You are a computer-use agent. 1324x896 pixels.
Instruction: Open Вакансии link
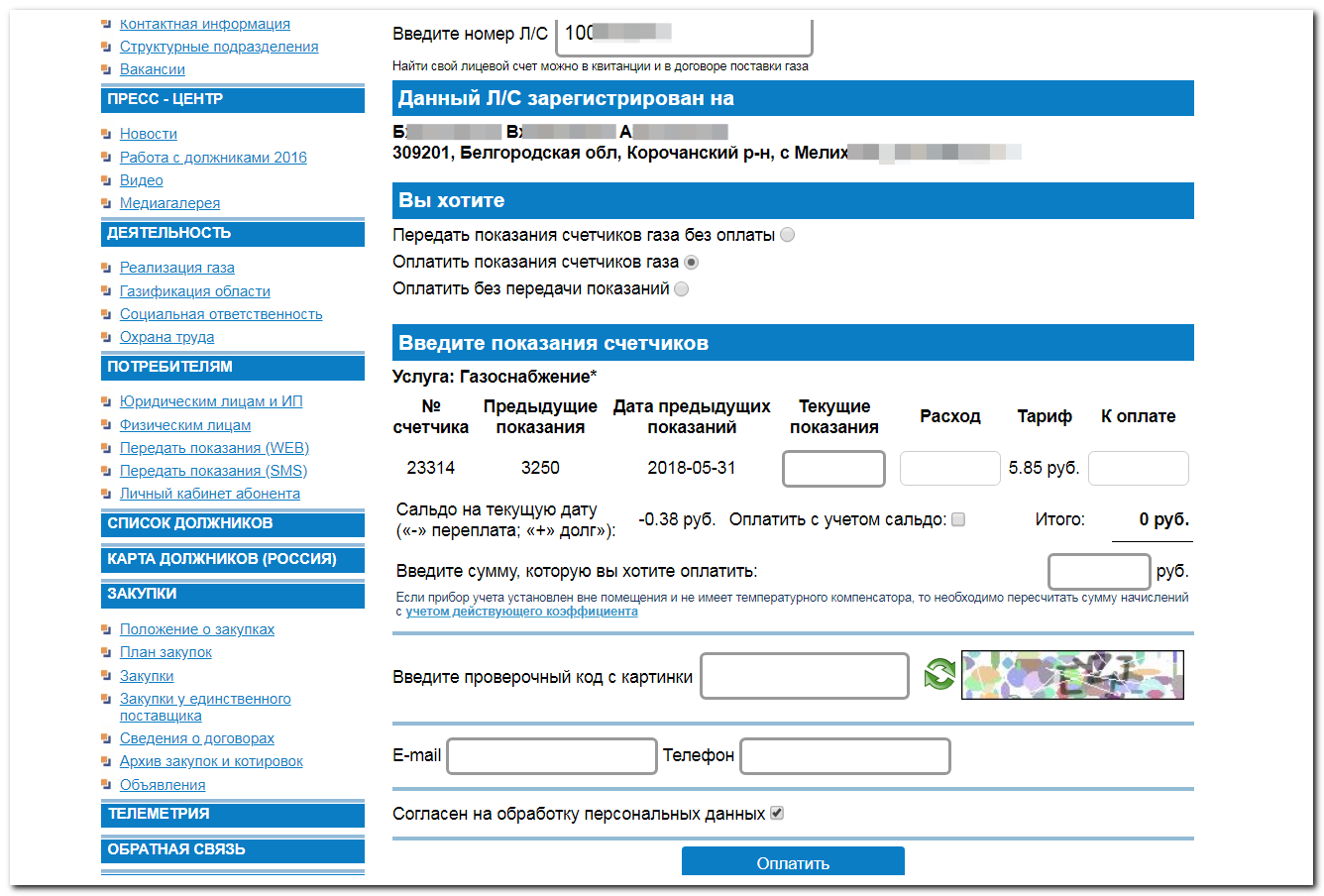[153, 69]
